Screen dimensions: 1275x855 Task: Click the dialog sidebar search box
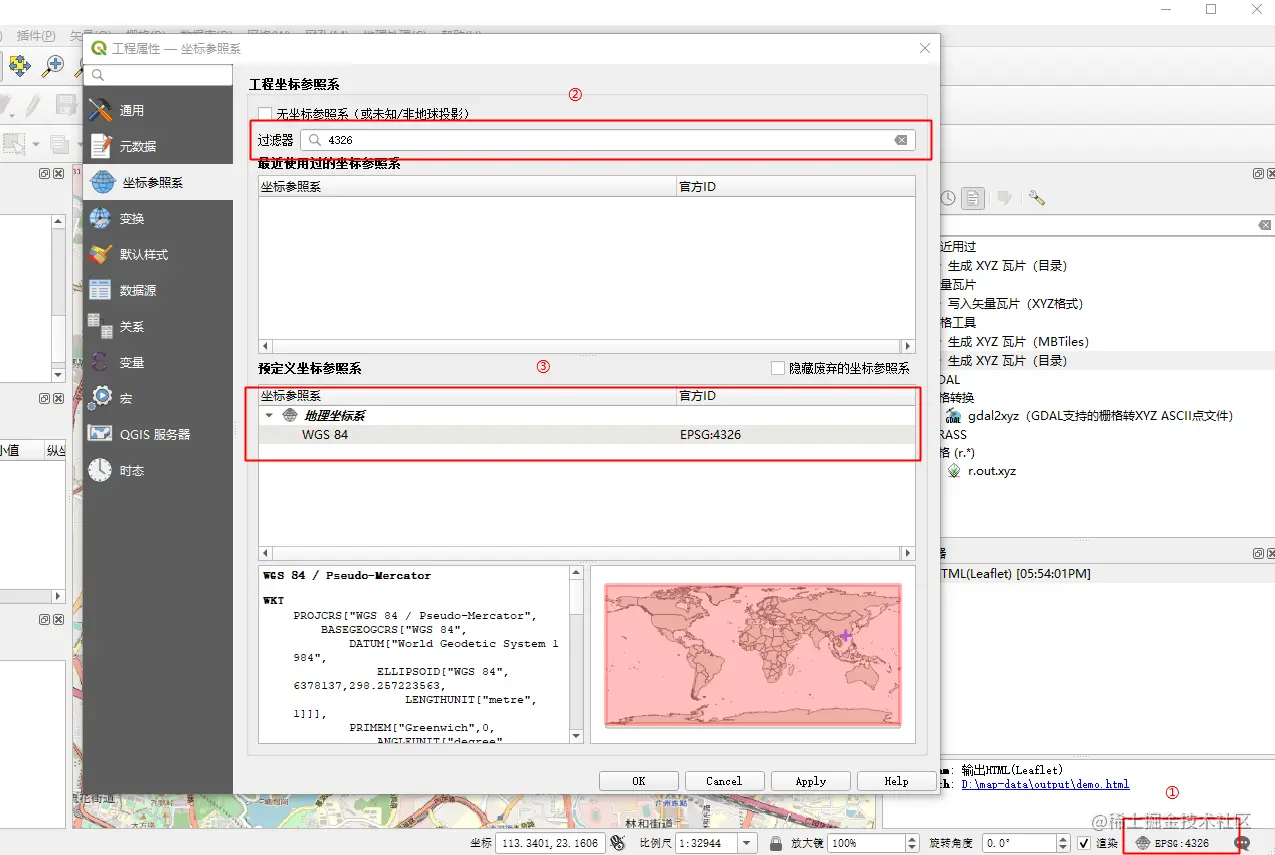pyautogui.click(x=159, y=75)
